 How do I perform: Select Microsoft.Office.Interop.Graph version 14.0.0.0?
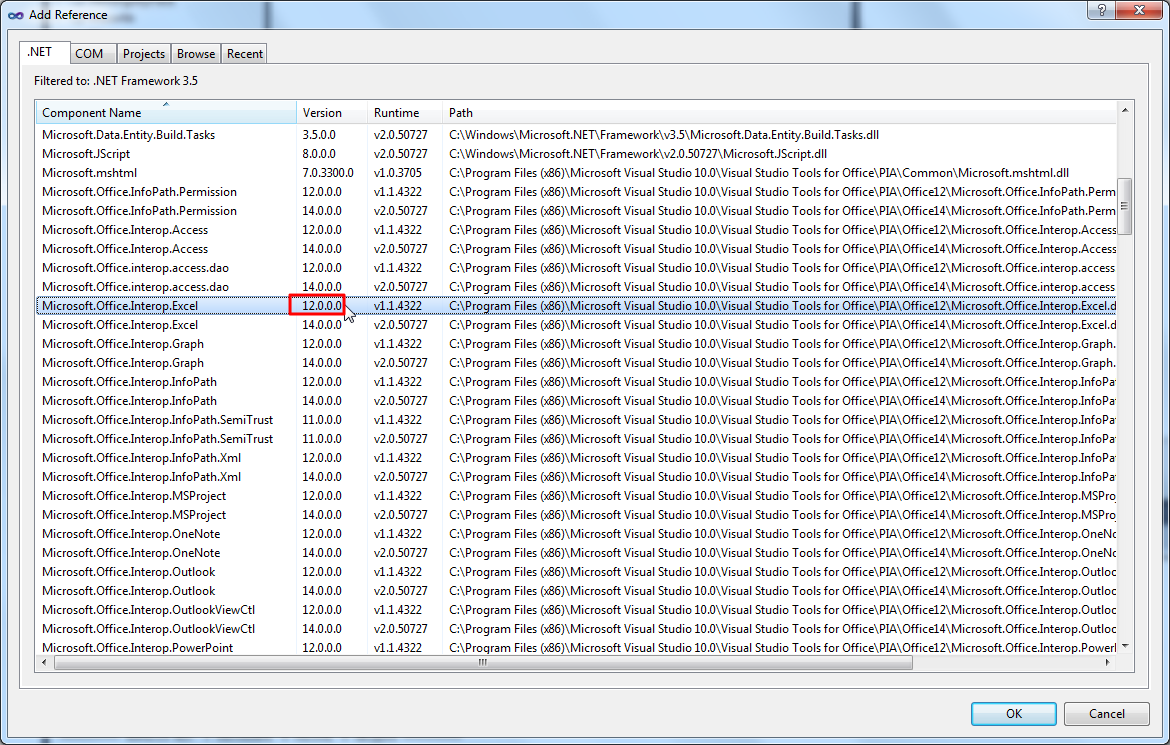(x=576, y=364)
